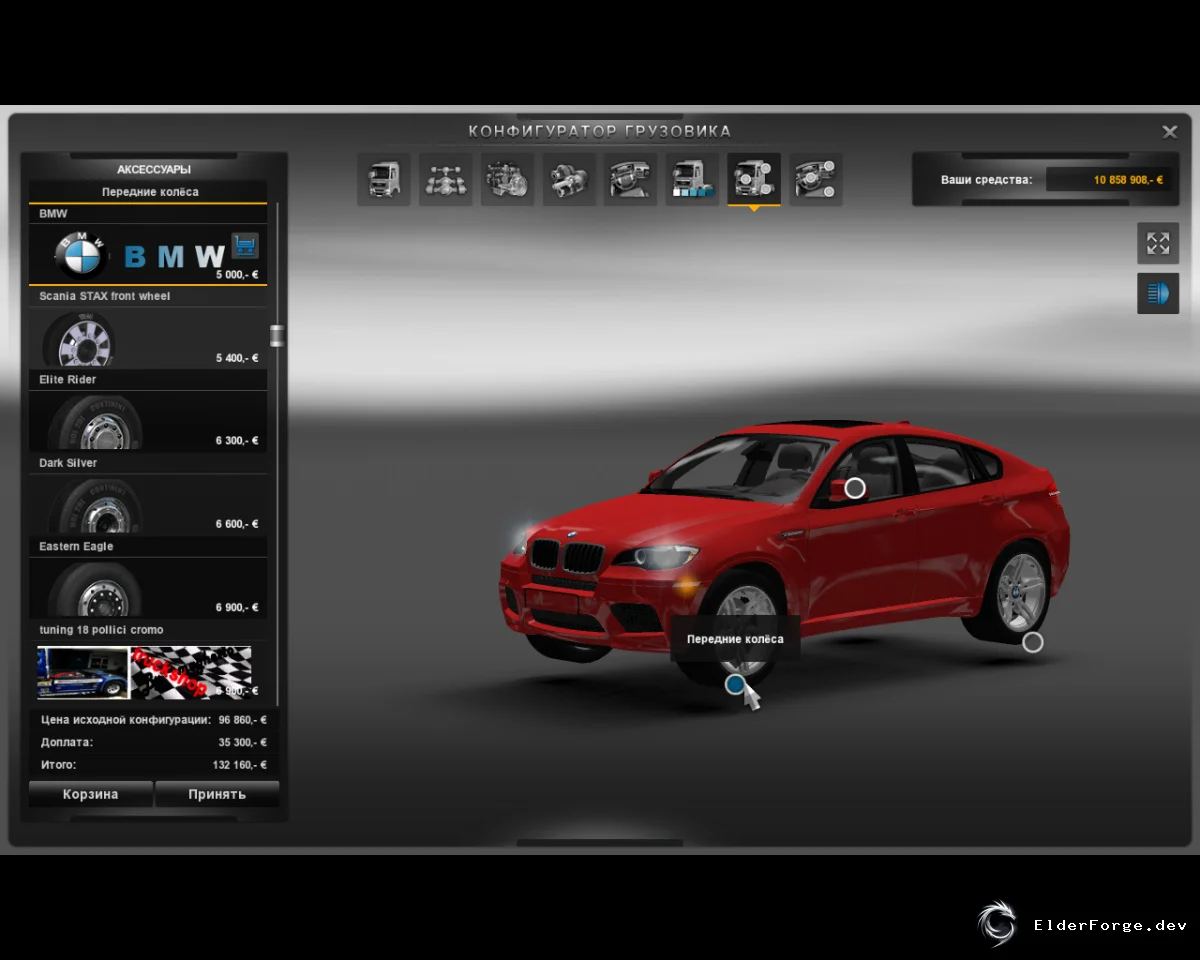Click the Elite Rider name label

[68, 380]
